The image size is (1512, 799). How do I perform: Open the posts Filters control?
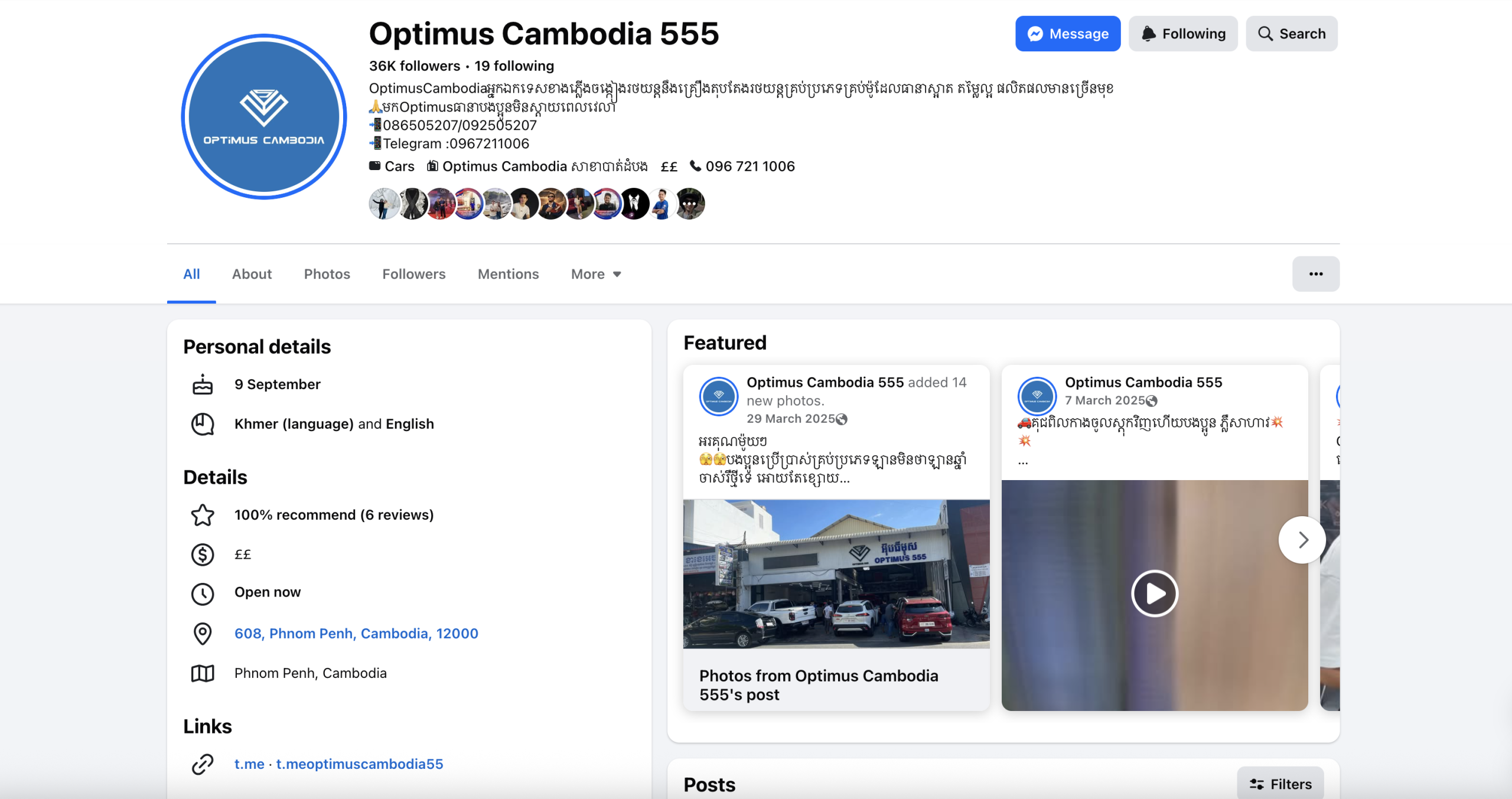pos(1280,784)
